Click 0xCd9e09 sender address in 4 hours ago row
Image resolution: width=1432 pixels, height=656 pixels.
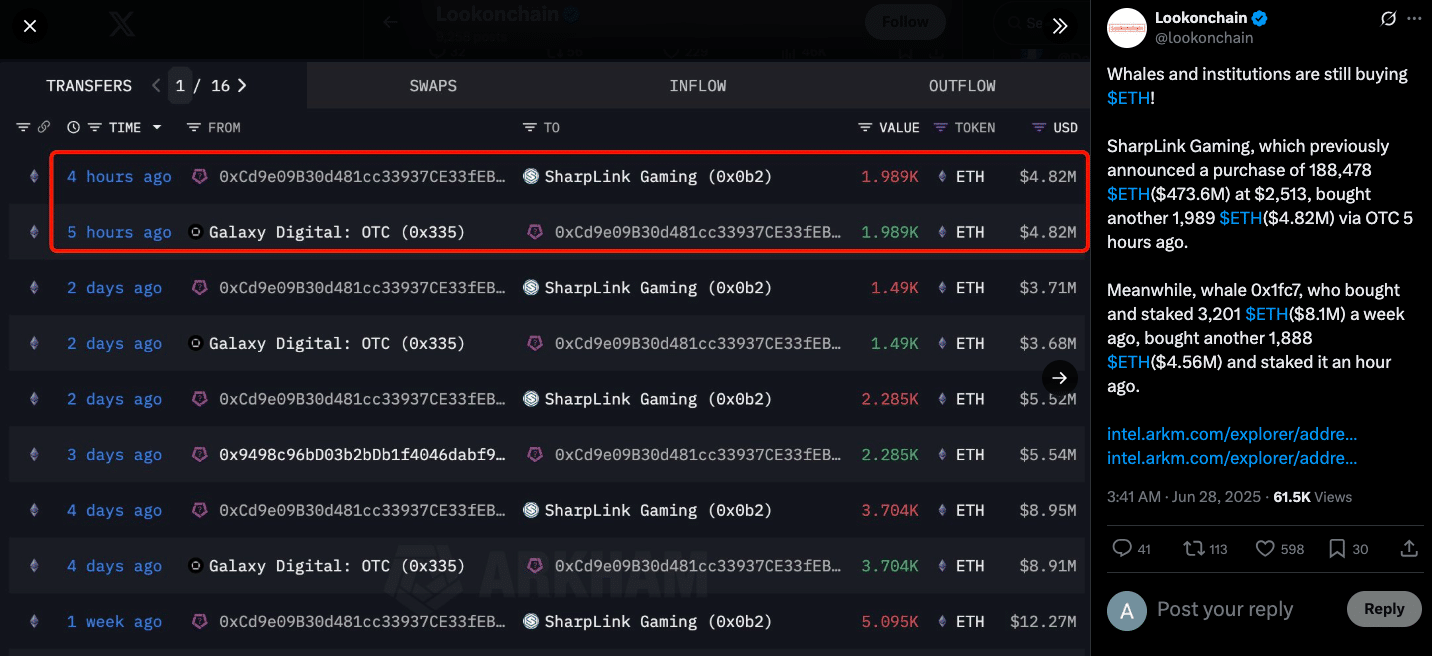pyautogui.click(x=362, y=177)
